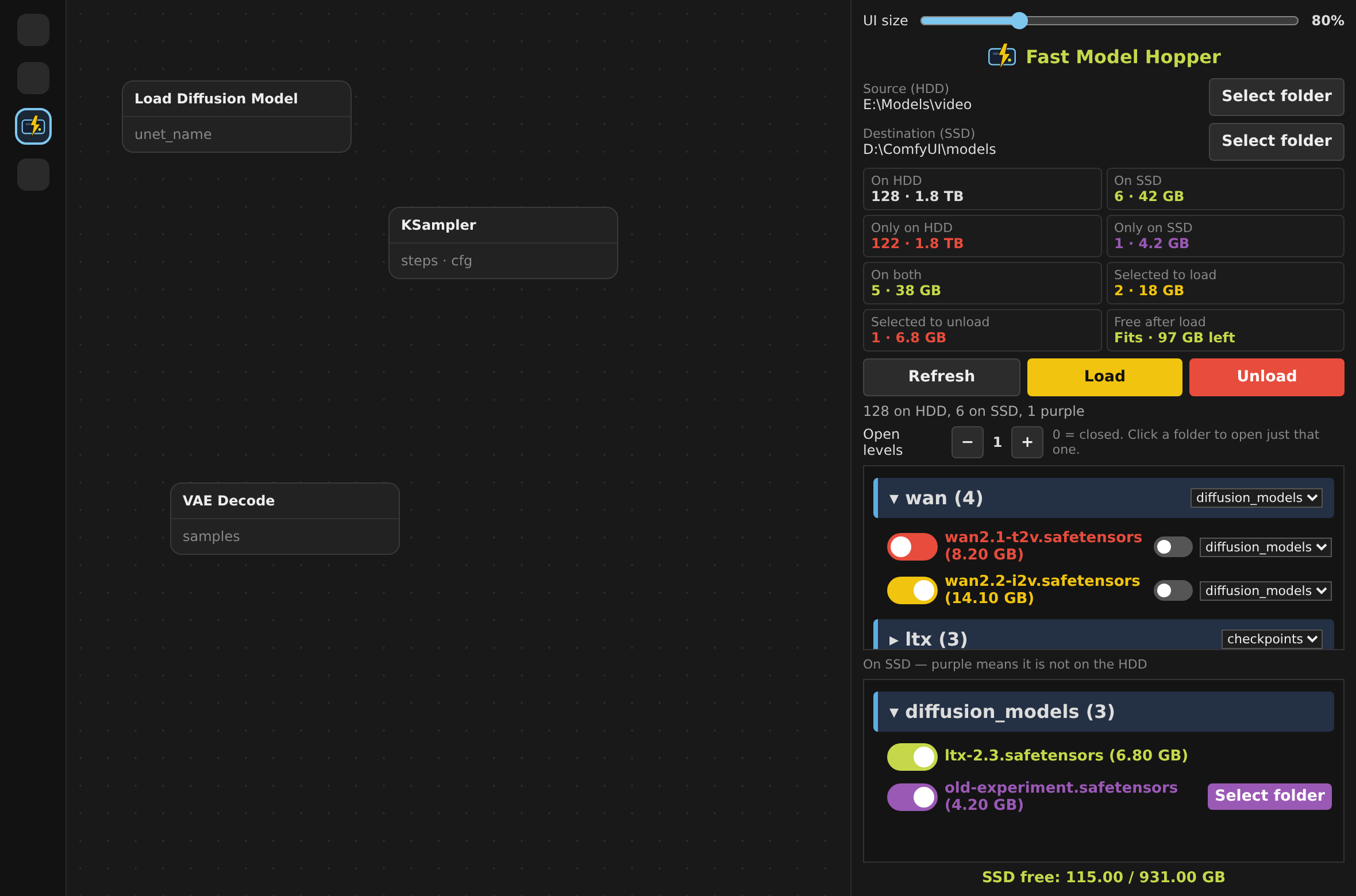The width and height of the screenshot is (1356, 896).
Task: Click the samples row in VAE Decode
Action: tap(284, 536)
